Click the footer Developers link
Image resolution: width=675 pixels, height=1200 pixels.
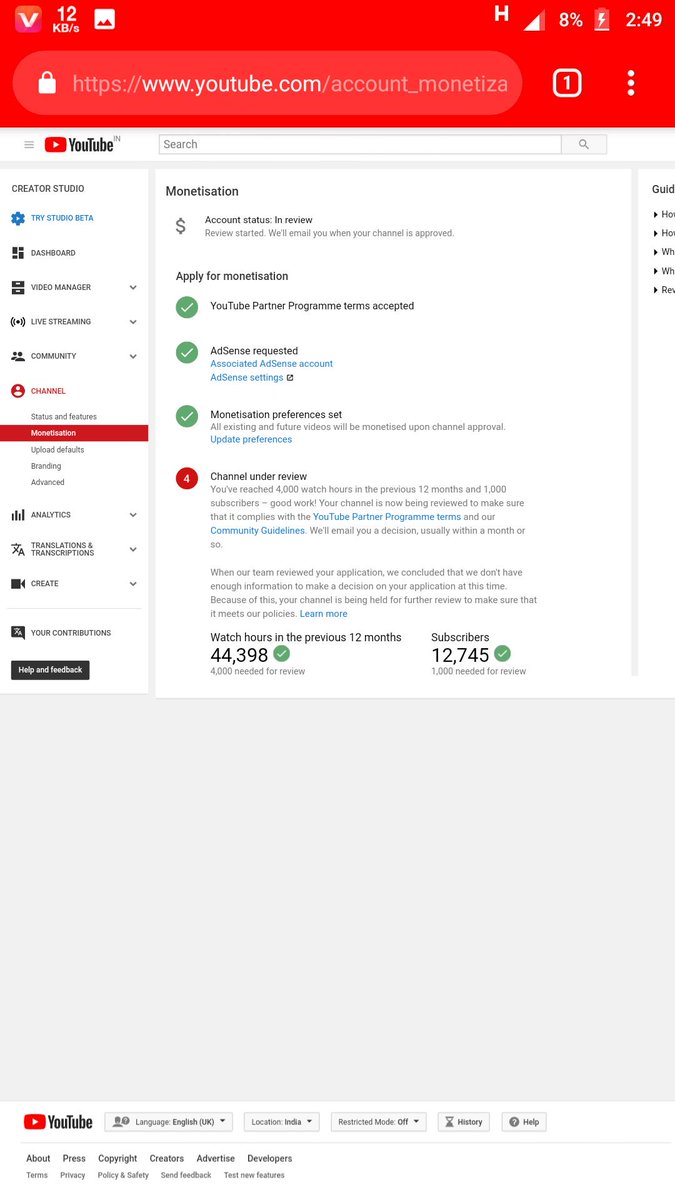pyautogui.click(x=269, y=1159)
